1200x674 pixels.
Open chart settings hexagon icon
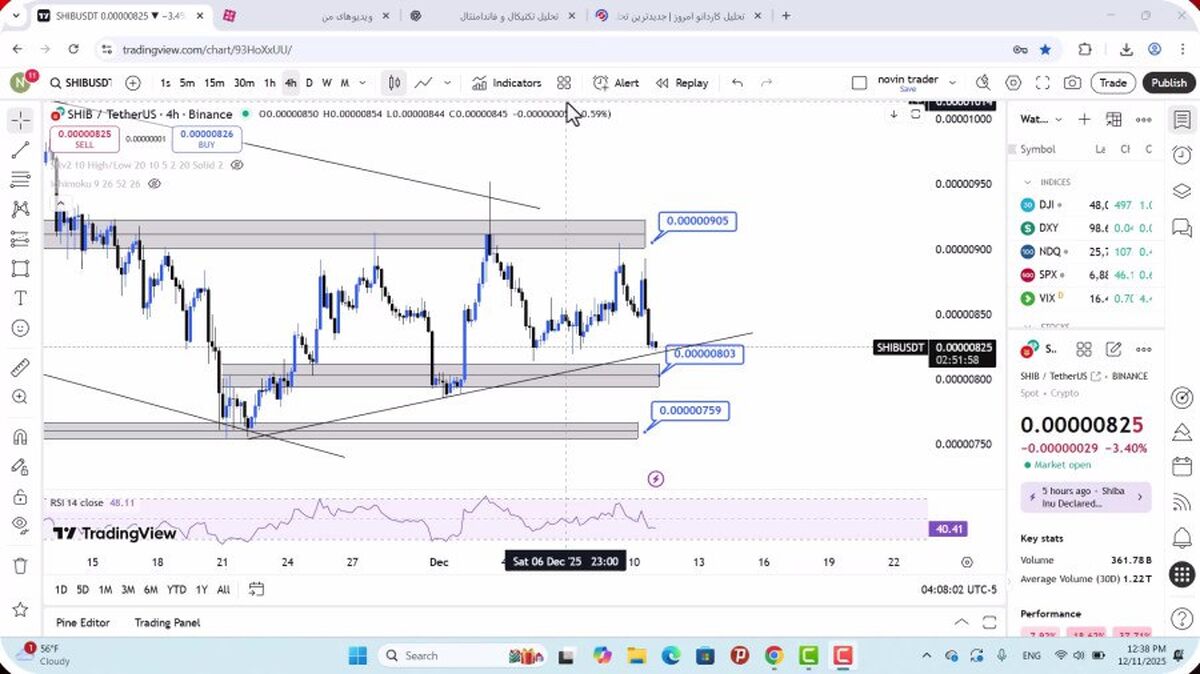click(1013, 83)
